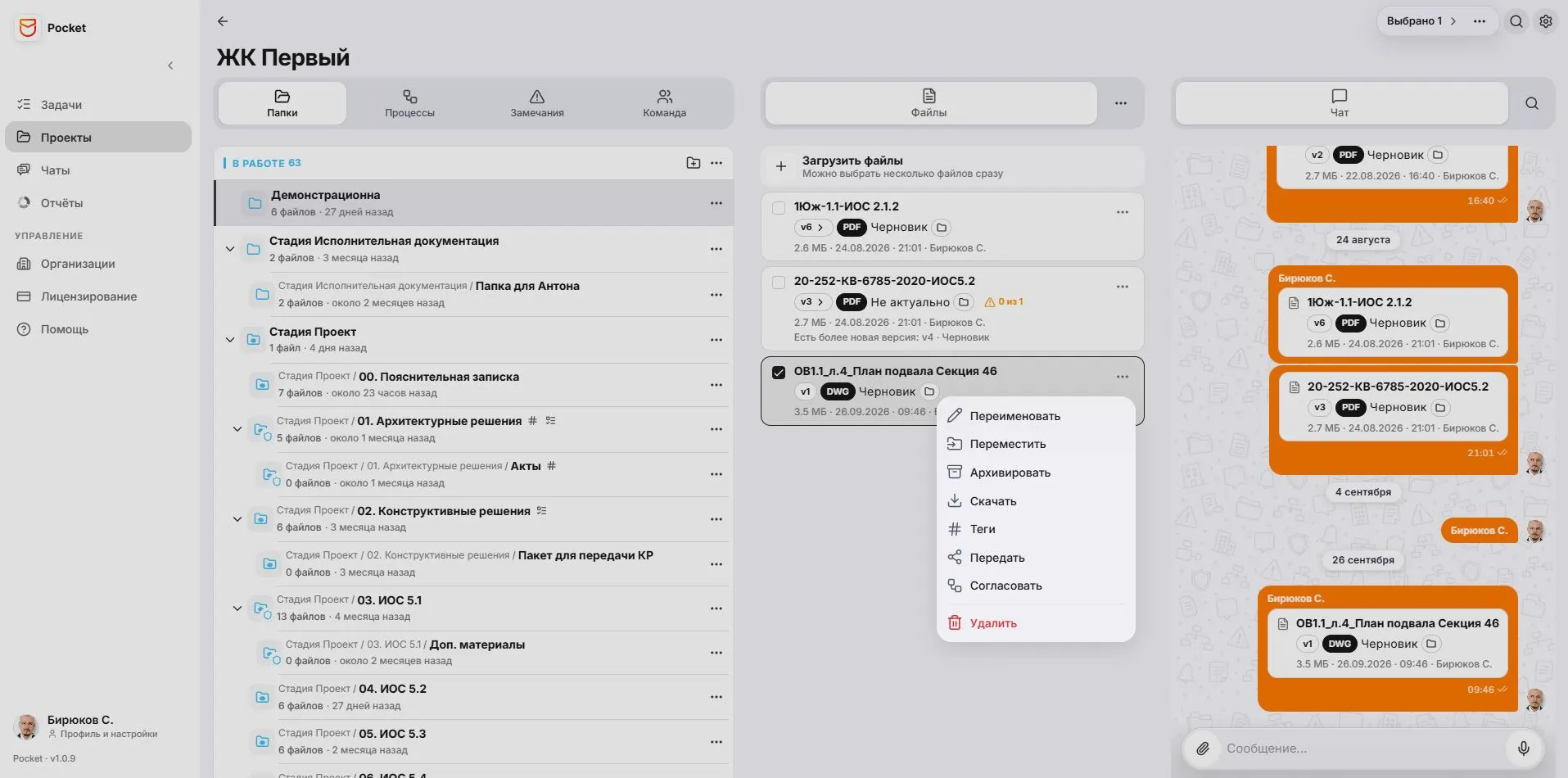Viewport: 1568px width, 778px height.
Task: Choose Архивировать in context menu
Action: 1036,473
